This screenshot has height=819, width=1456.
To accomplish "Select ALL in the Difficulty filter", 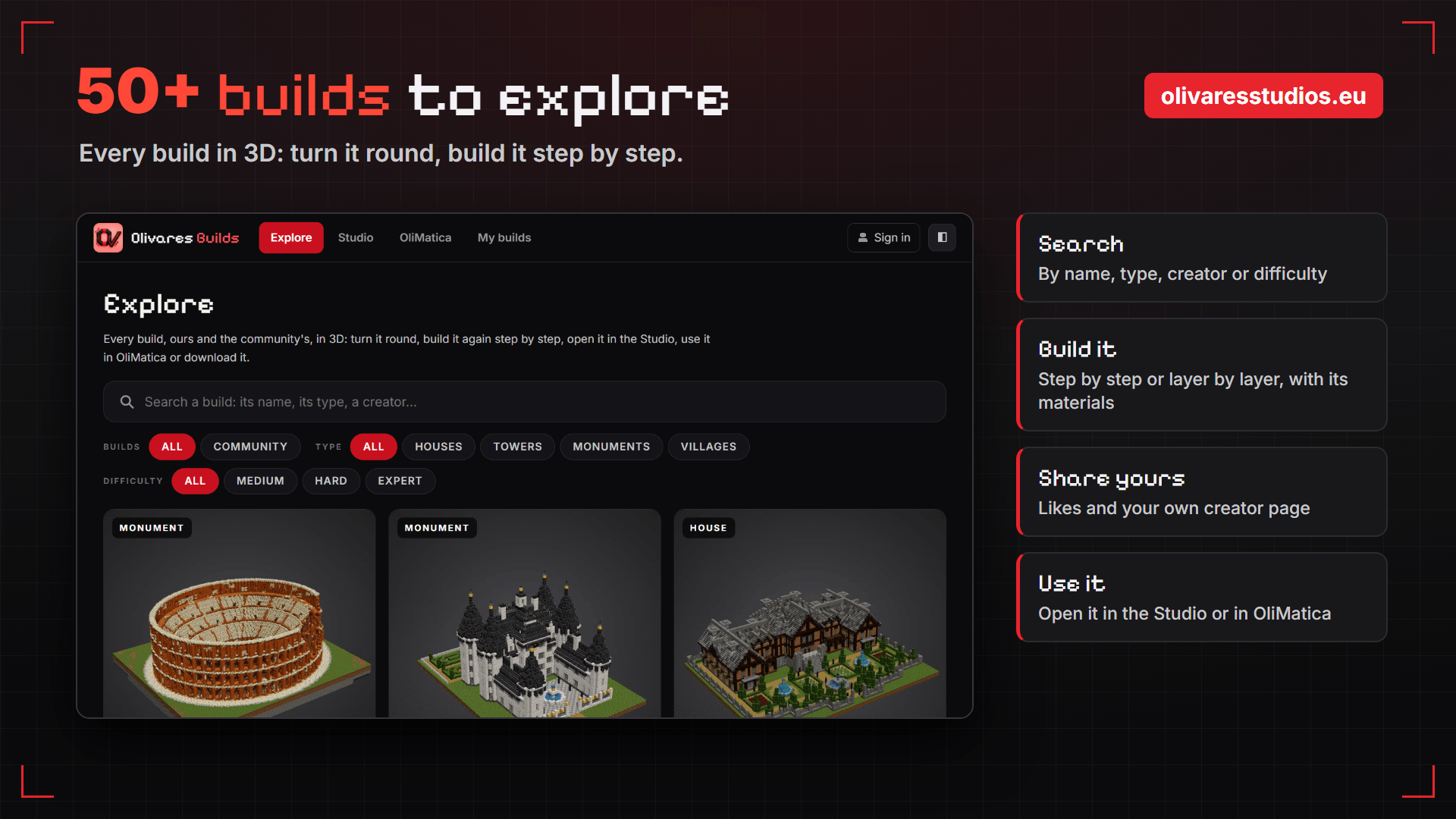I will (195, 481).
